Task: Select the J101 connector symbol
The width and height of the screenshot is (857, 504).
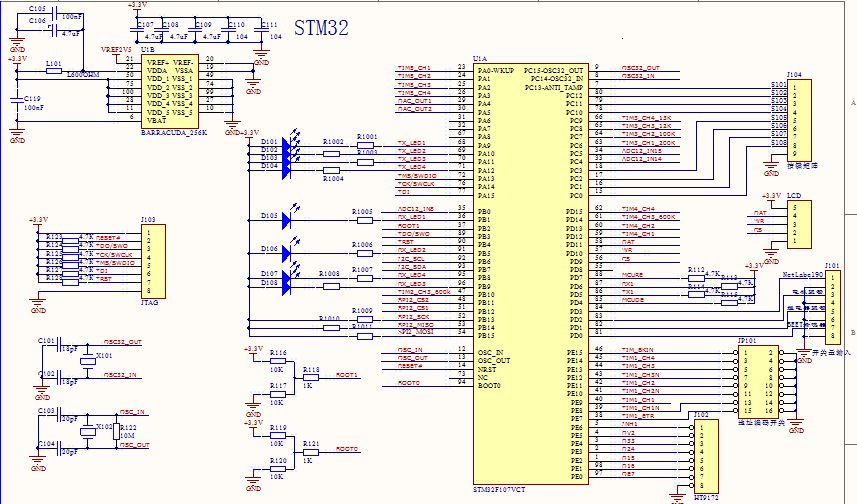Action: [832, 306]
